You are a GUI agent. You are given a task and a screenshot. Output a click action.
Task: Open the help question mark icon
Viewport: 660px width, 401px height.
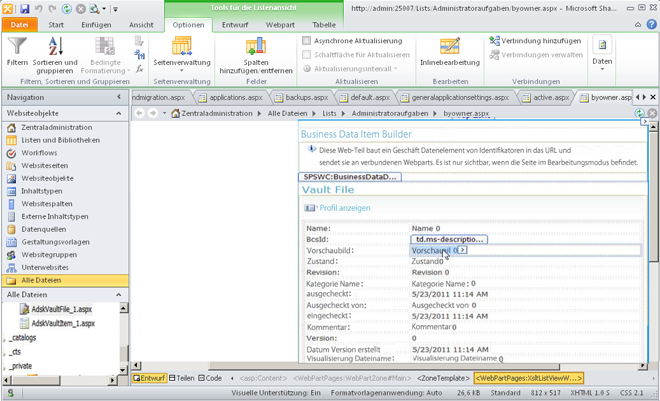[651, 24]
